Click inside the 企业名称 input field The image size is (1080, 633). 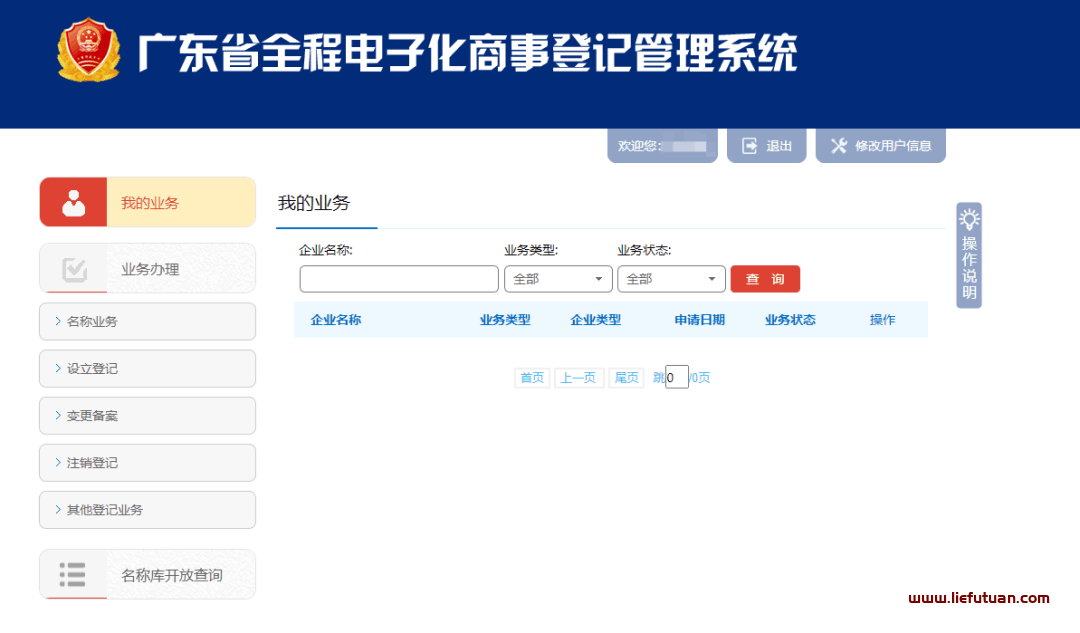click(398, 278)
